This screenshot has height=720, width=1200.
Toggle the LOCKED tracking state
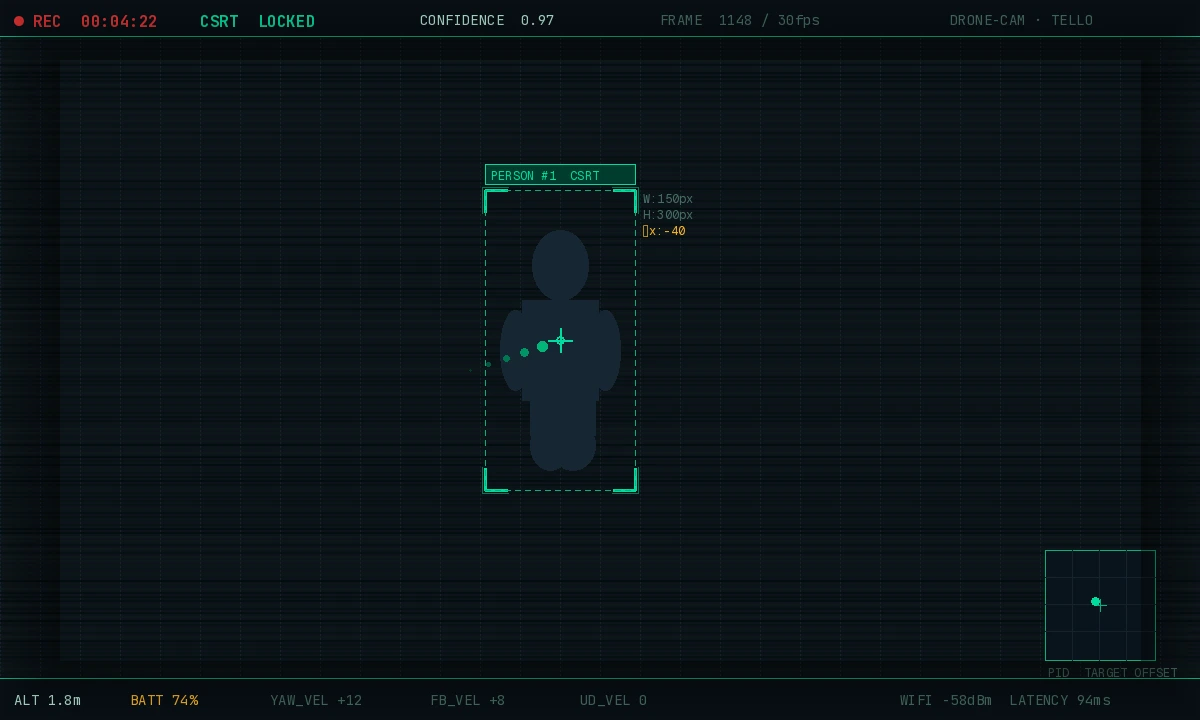click(x=287, y=21)
